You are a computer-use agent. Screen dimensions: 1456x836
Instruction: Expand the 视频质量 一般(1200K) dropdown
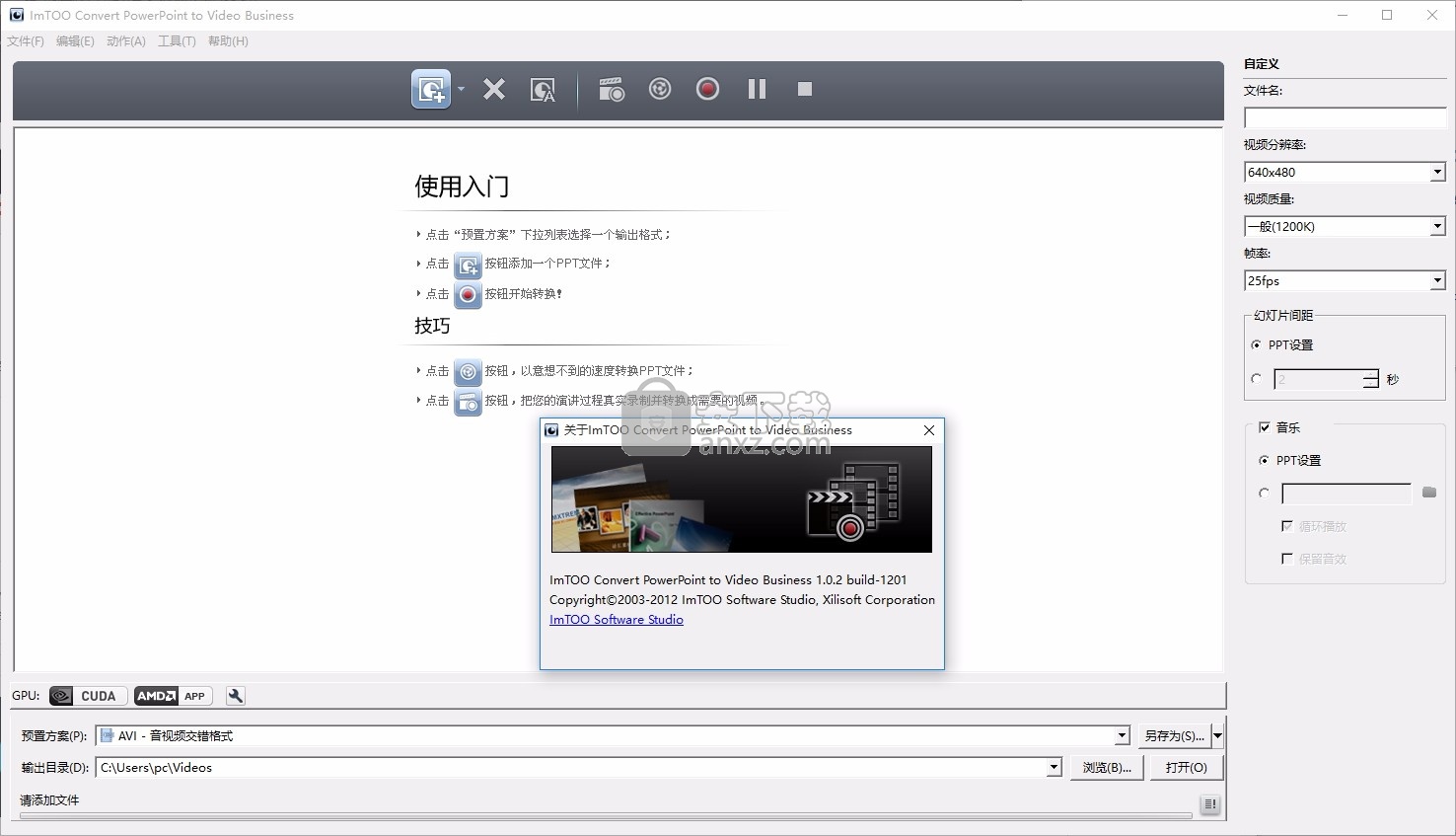point(1437,227)
